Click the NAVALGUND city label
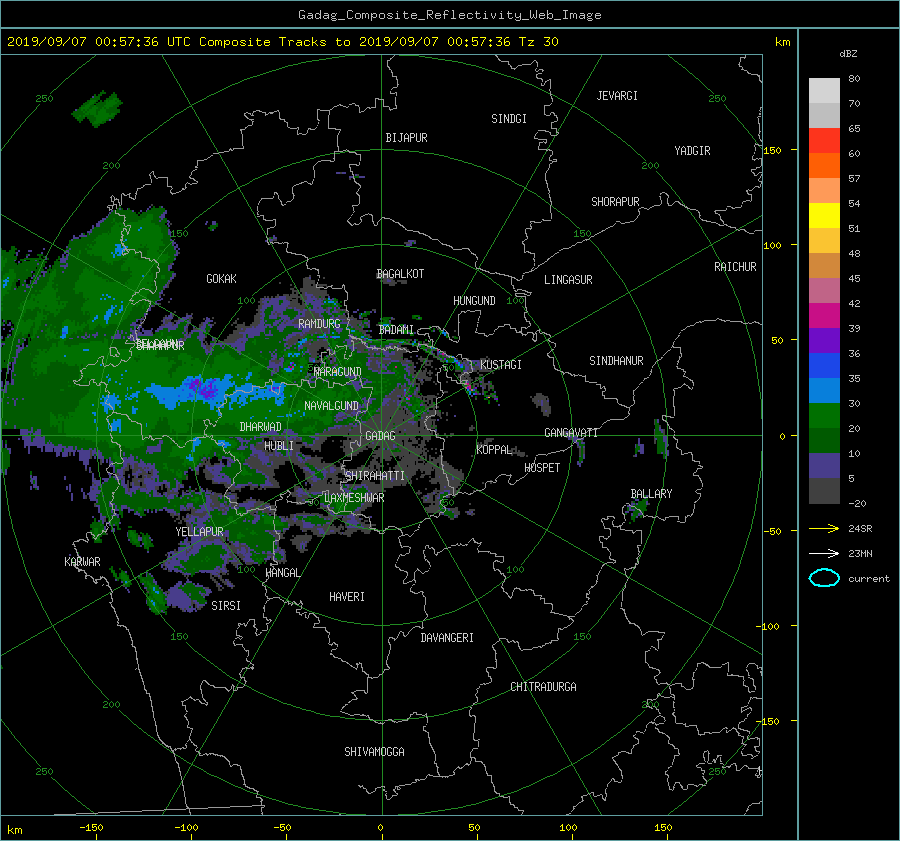900x841 pixels. pos(331,406)
